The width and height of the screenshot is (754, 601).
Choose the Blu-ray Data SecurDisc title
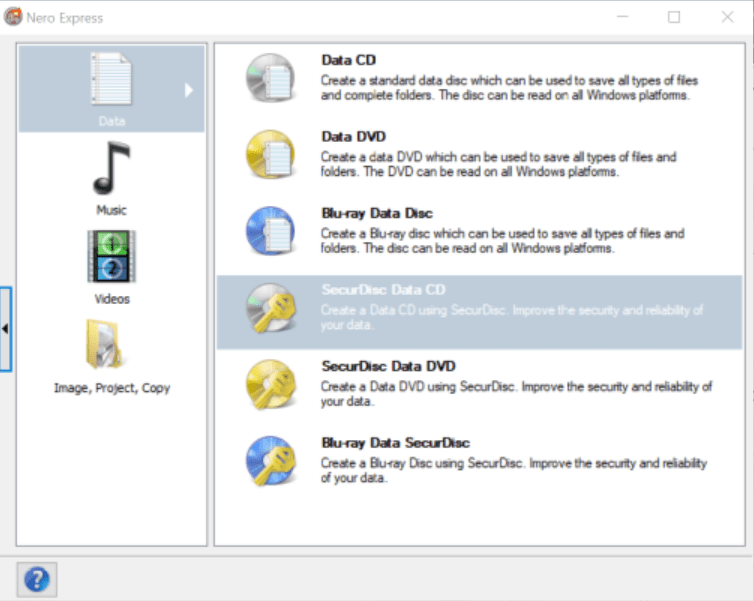click(x=395, y=442)
